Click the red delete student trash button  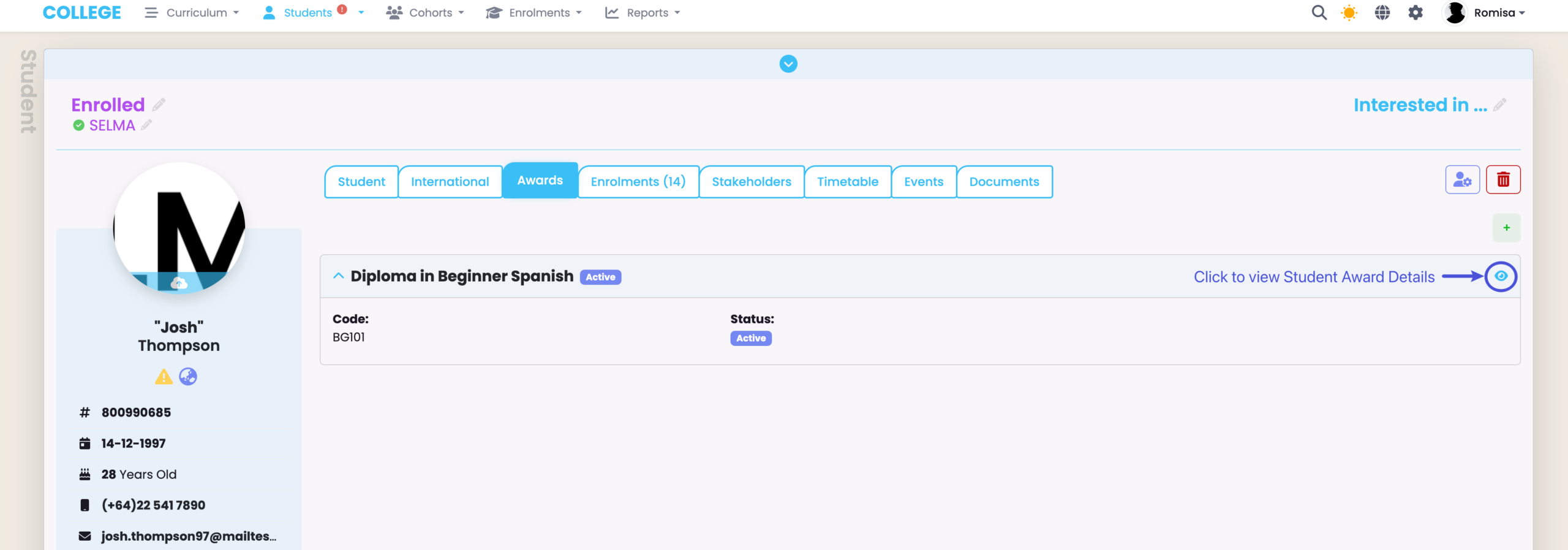point(1502,180)
